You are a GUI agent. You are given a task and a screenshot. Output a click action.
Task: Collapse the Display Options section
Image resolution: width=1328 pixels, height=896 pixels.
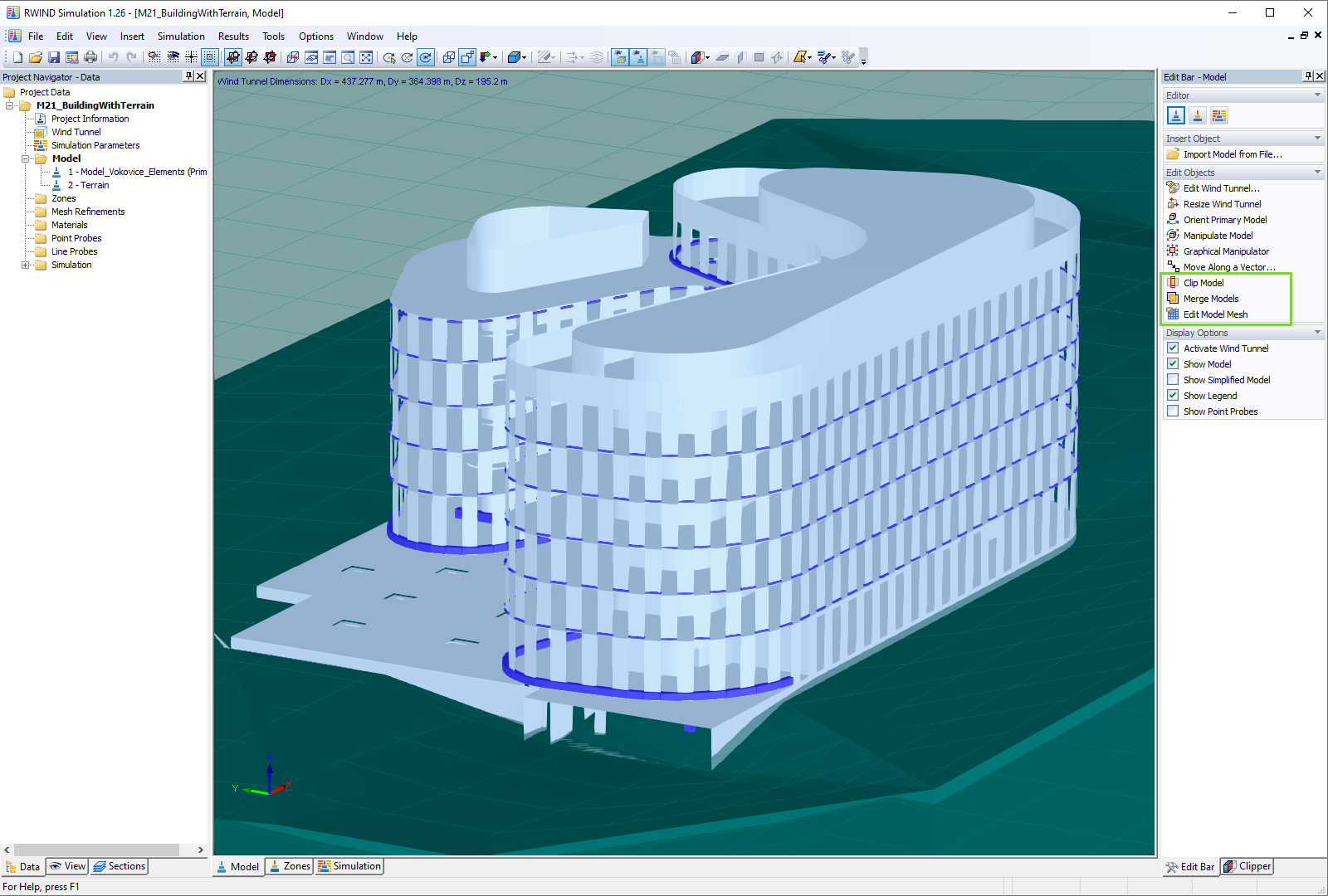(x=1317, y=332)
